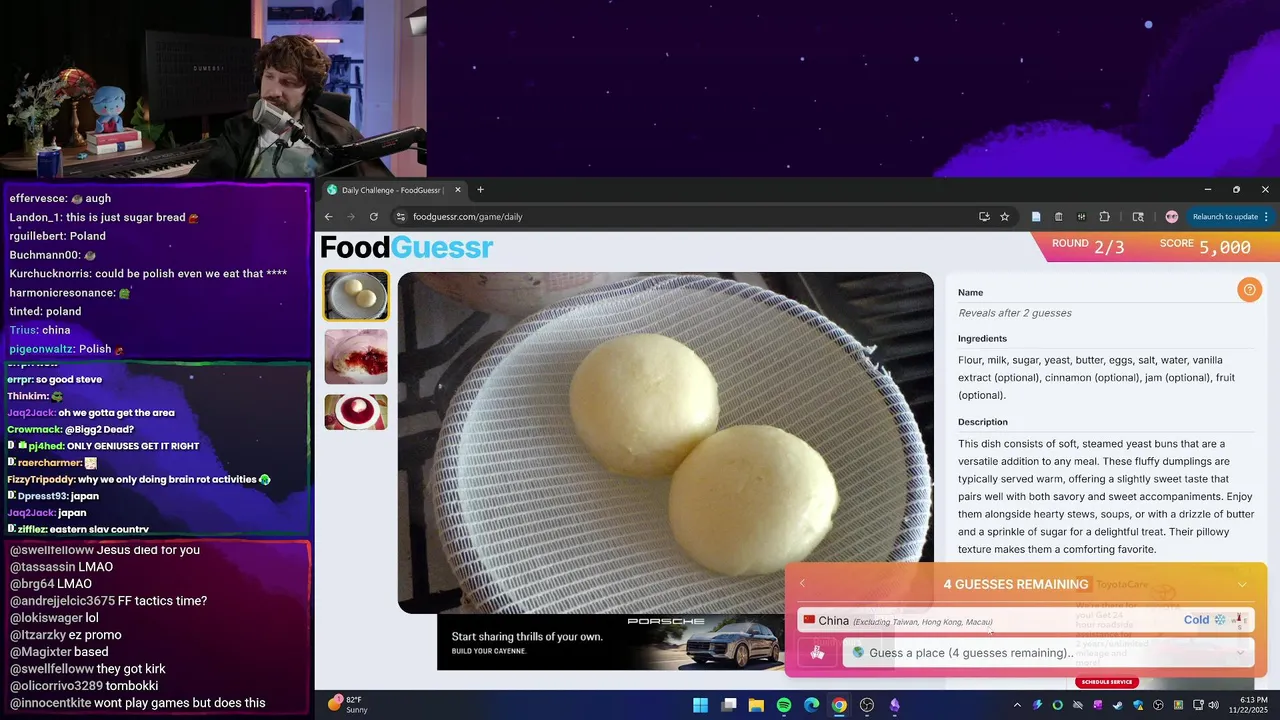Screen dimensions: 1280x720
Task: Click the red 'Schedule Service' ad button
Action: [x=1107, y=682]
